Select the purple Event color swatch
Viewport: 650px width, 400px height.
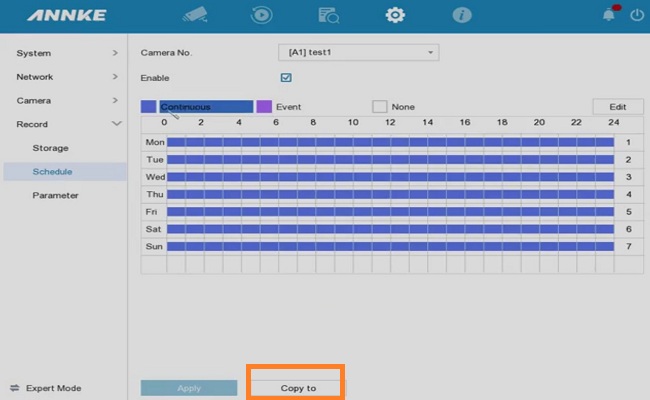point(264,106)
